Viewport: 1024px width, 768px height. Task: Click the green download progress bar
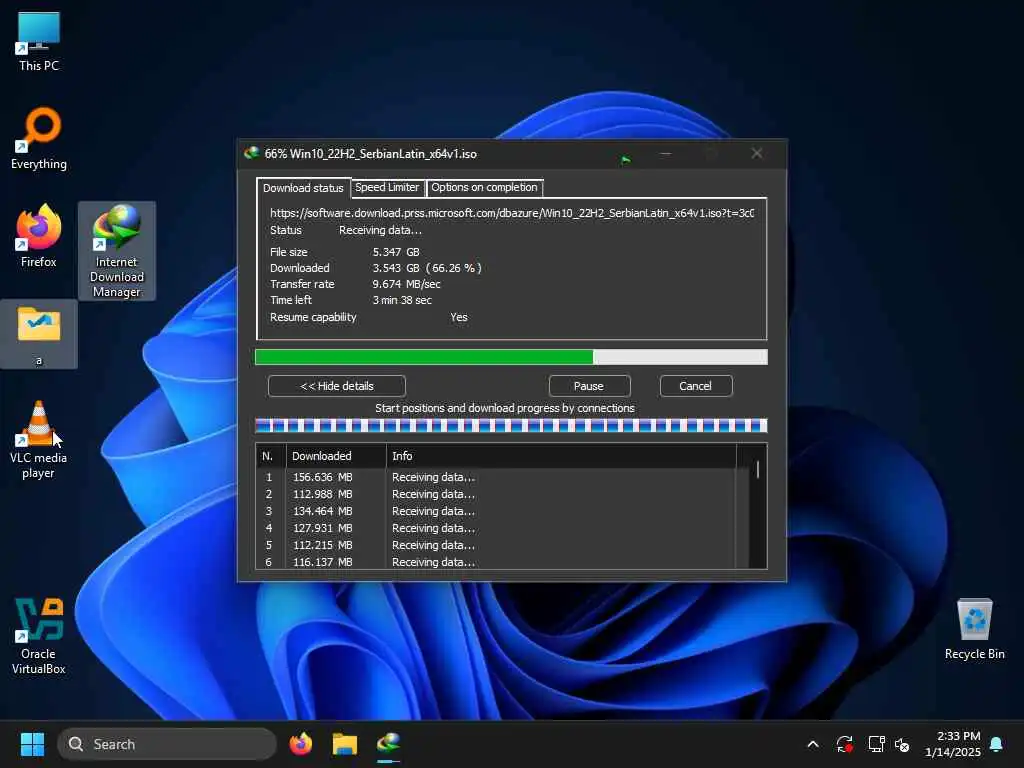tap(511, 357)
